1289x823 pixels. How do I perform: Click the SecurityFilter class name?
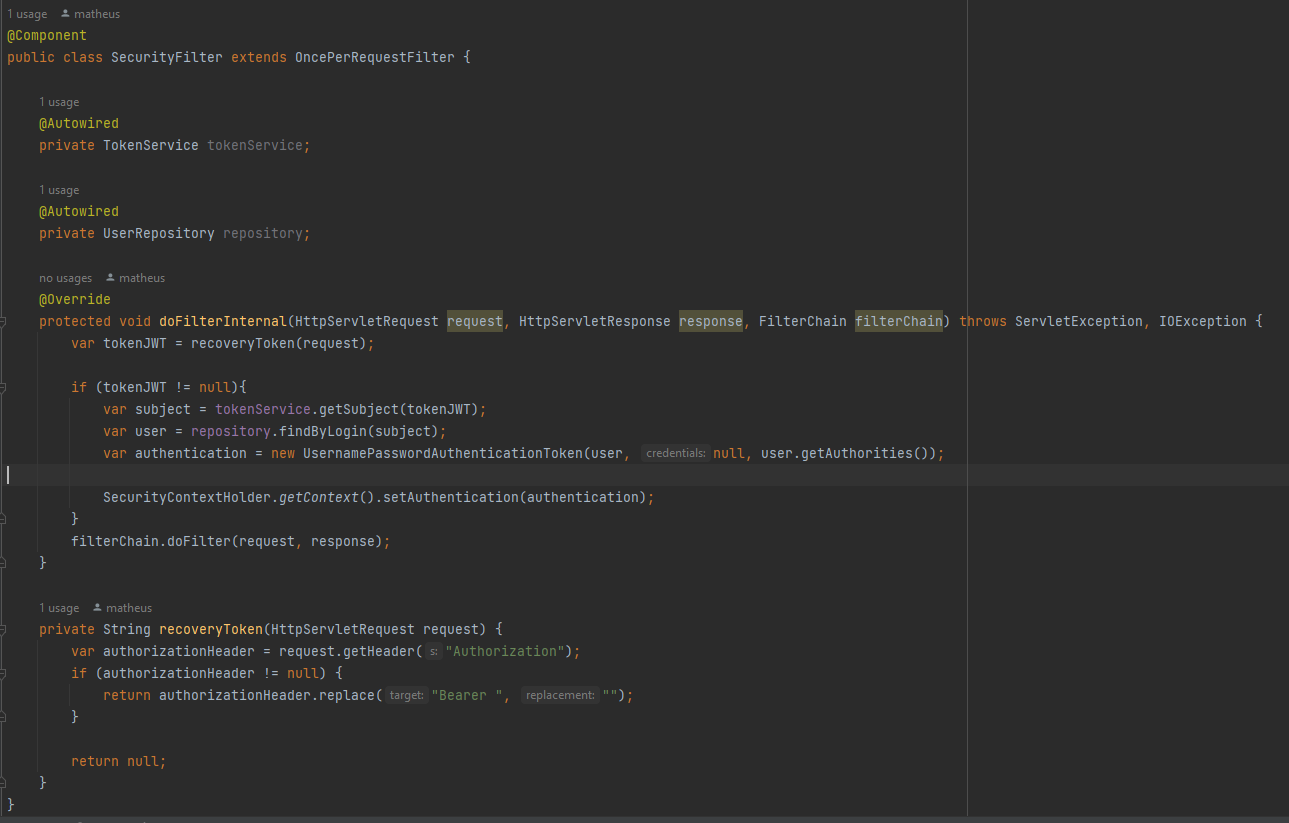(x=167, y=58)
